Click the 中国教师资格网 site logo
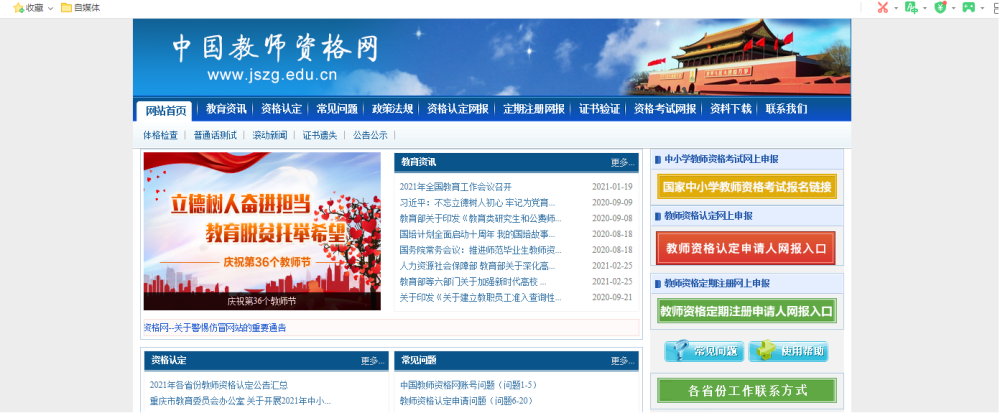 (x=274, y=57)
